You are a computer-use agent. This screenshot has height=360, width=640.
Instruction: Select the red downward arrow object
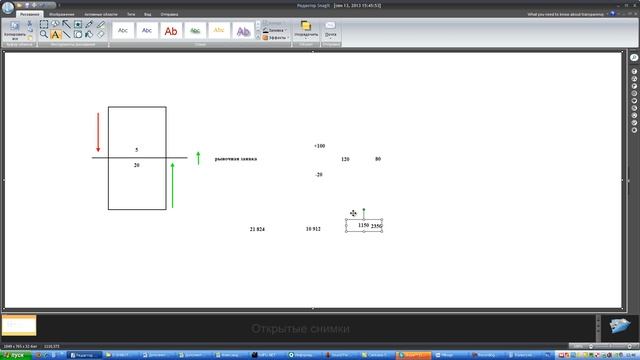point(98,132)
